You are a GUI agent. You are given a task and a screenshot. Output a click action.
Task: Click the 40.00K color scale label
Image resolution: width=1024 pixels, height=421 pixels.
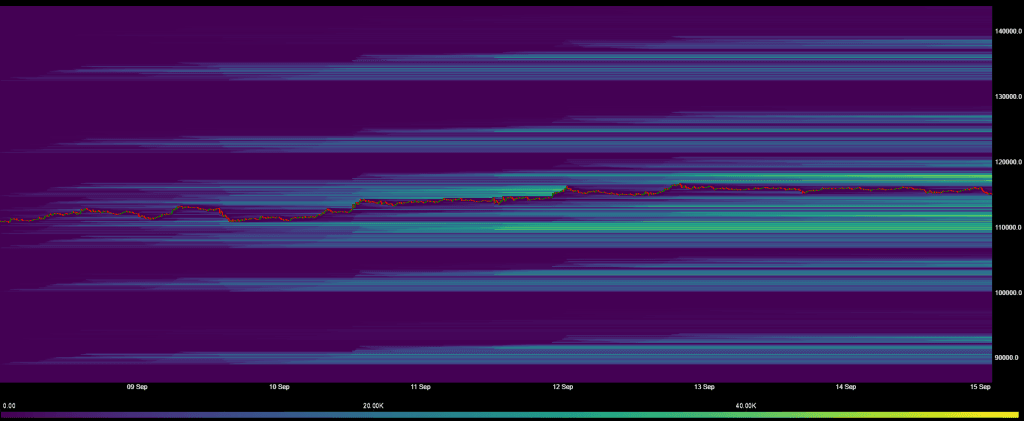746,406
